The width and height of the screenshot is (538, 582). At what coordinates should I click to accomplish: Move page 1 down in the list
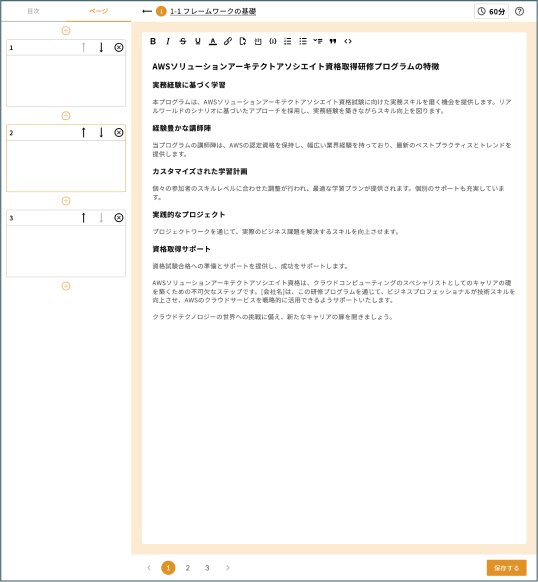coord(101,47)
